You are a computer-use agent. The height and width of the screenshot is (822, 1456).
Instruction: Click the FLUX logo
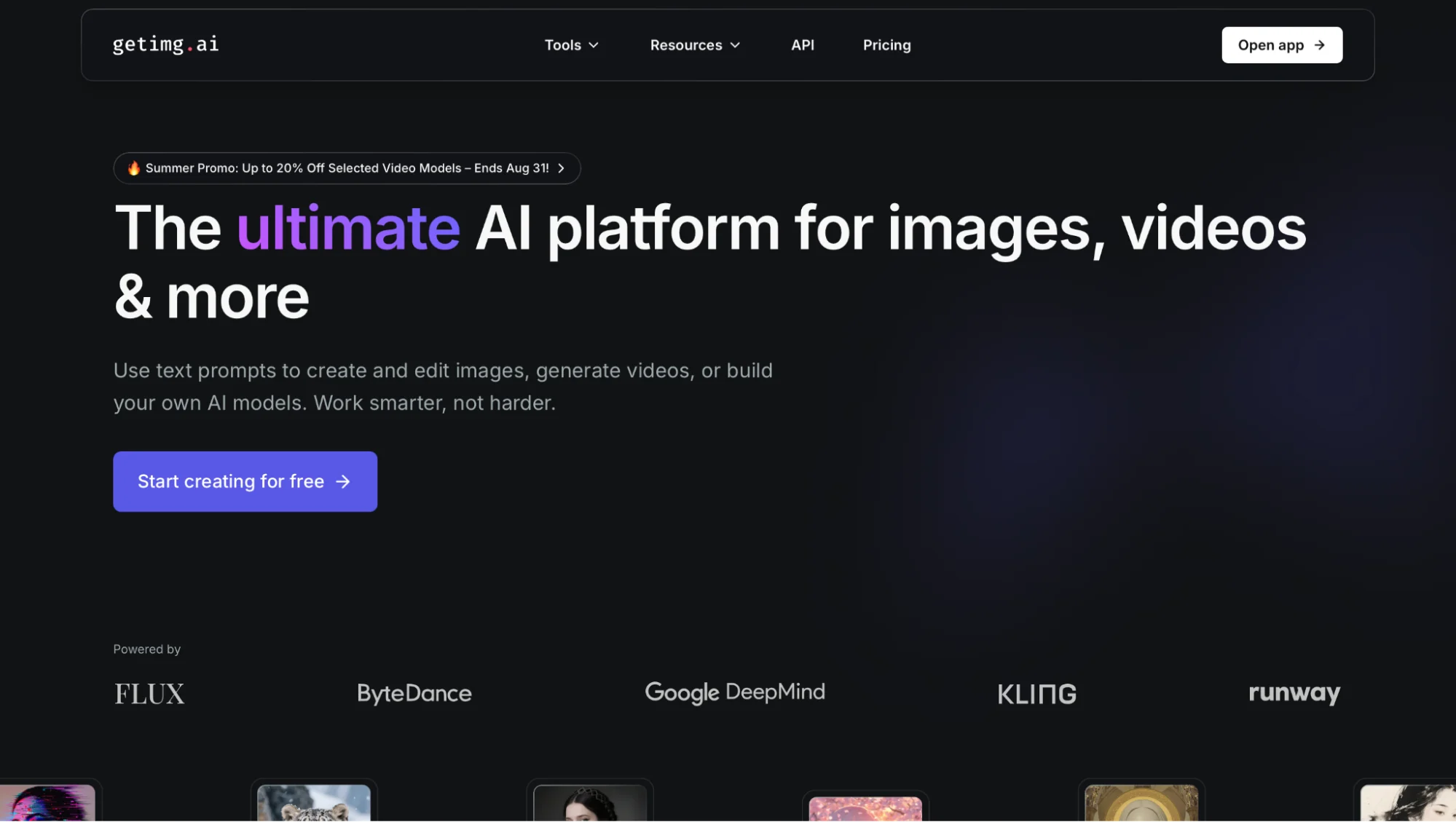click(149, 694)
